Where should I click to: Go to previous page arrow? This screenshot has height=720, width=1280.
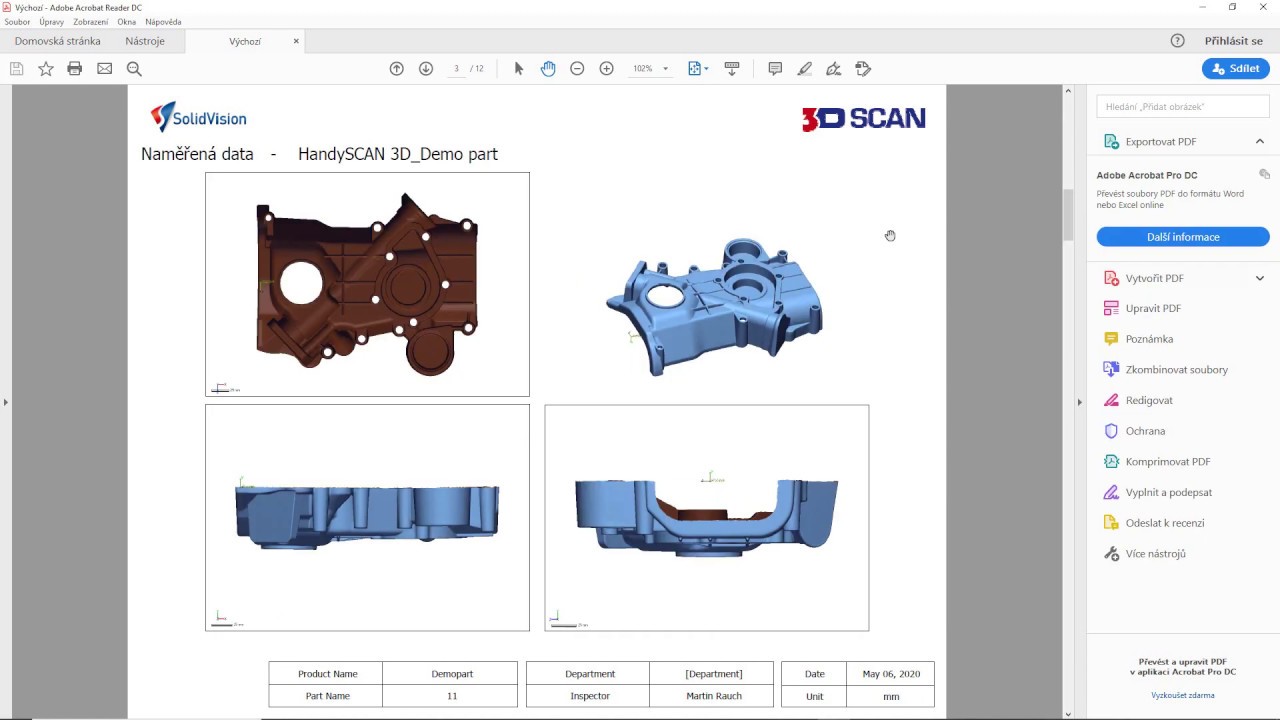click(x=397, y=69)
